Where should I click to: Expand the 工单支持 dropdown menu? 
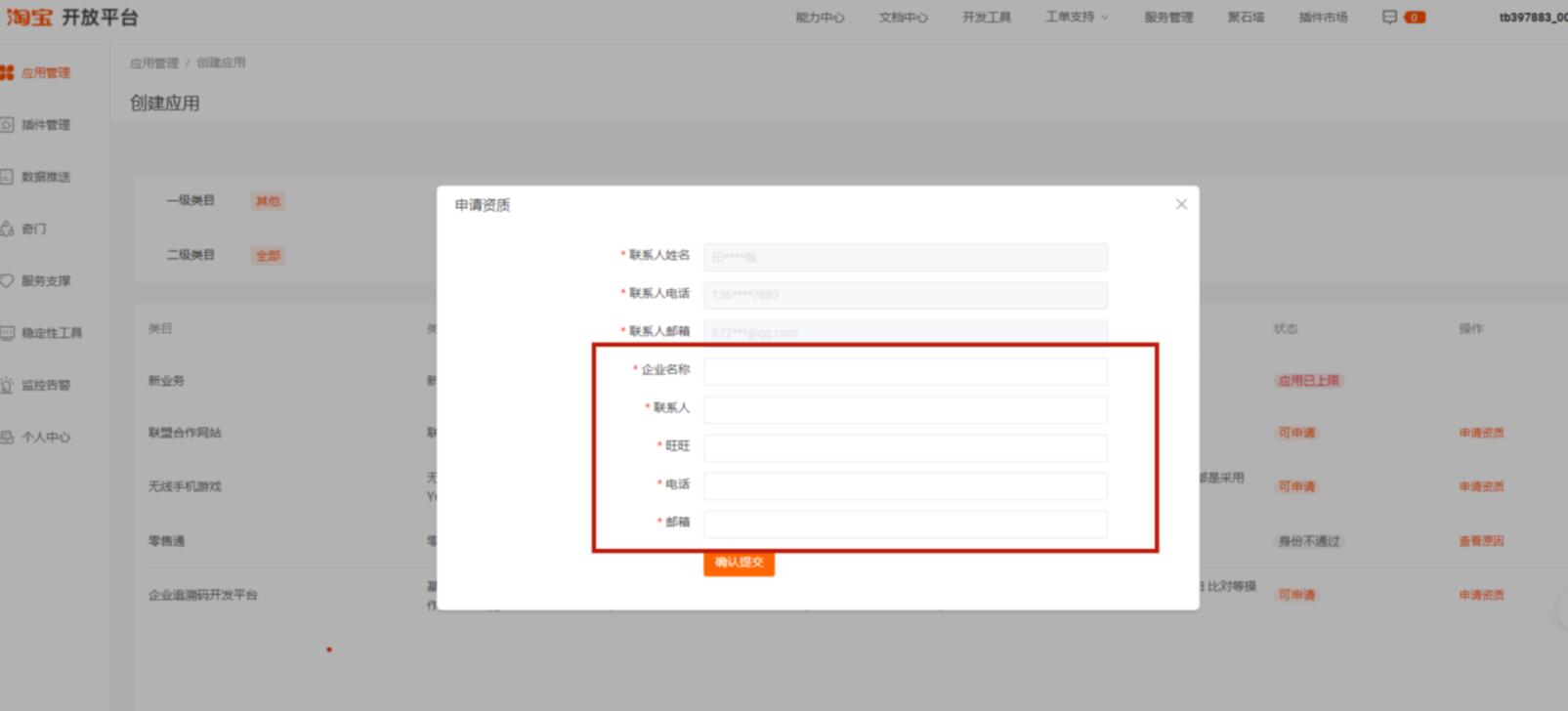pos(1077,18)
